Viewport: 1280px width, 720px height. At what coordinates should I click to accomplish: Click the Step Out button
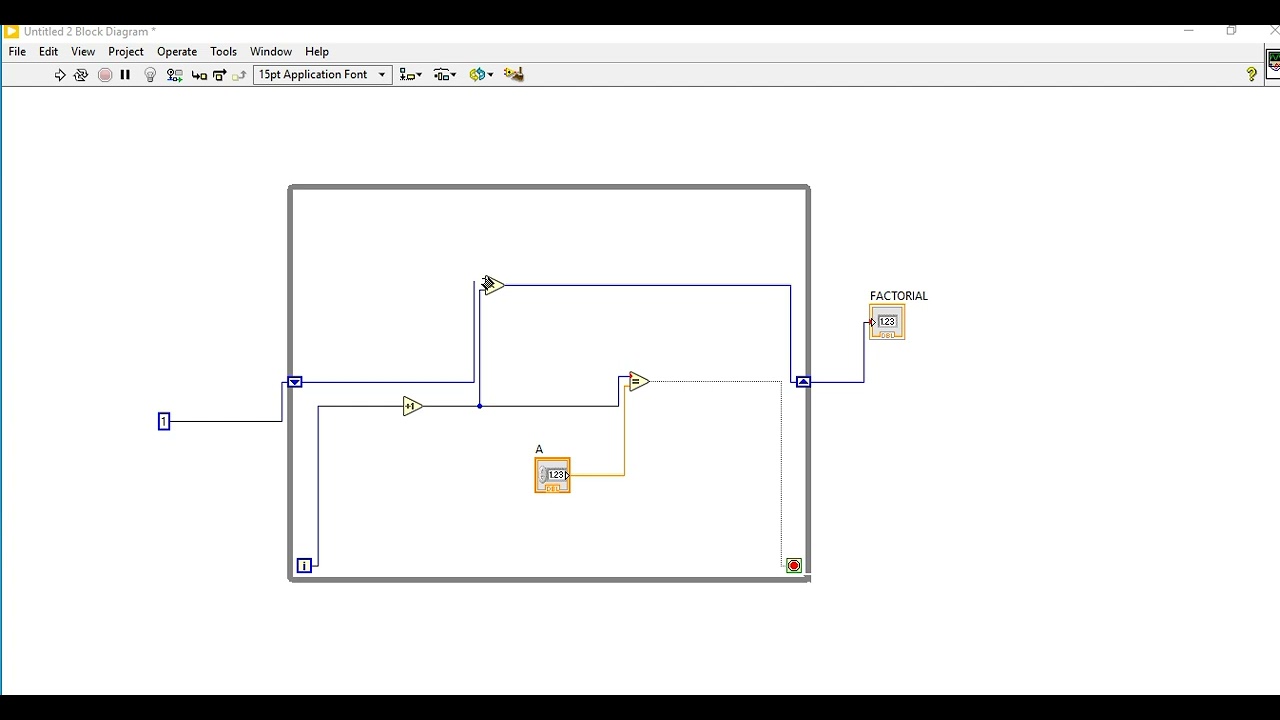pos(240,75)
